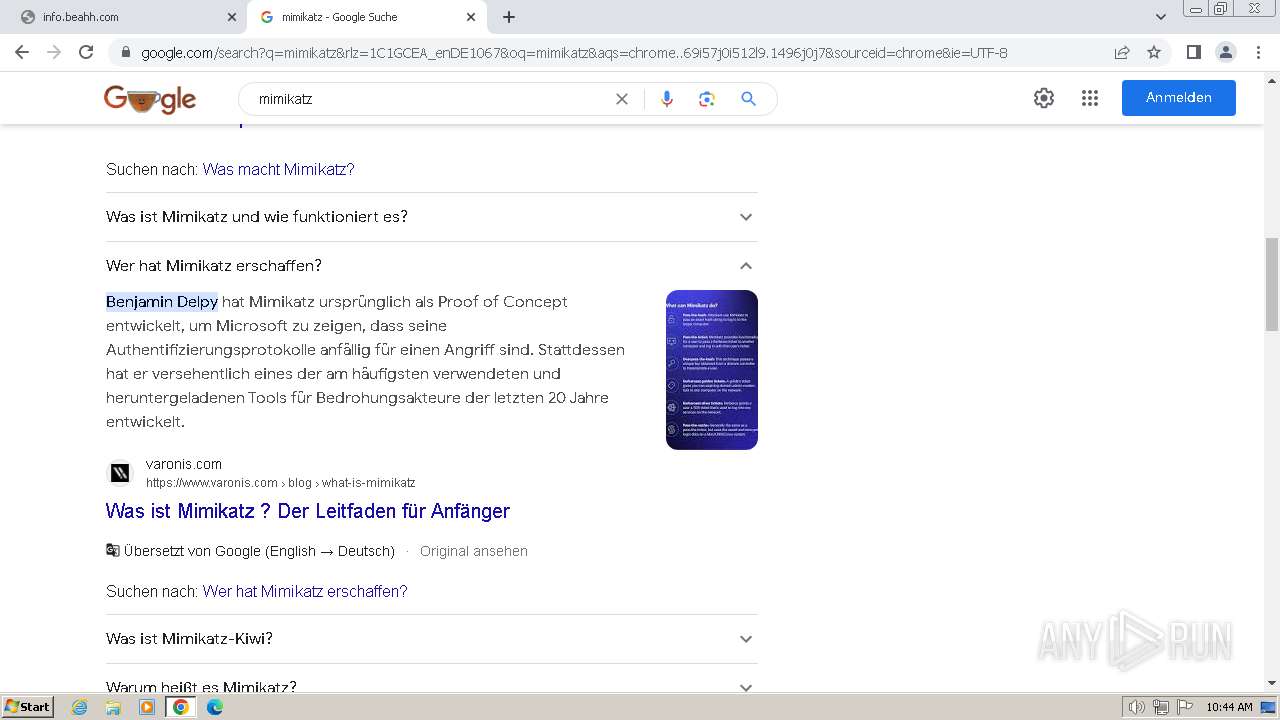Launch Internet Explorer from taskbar

80,707
